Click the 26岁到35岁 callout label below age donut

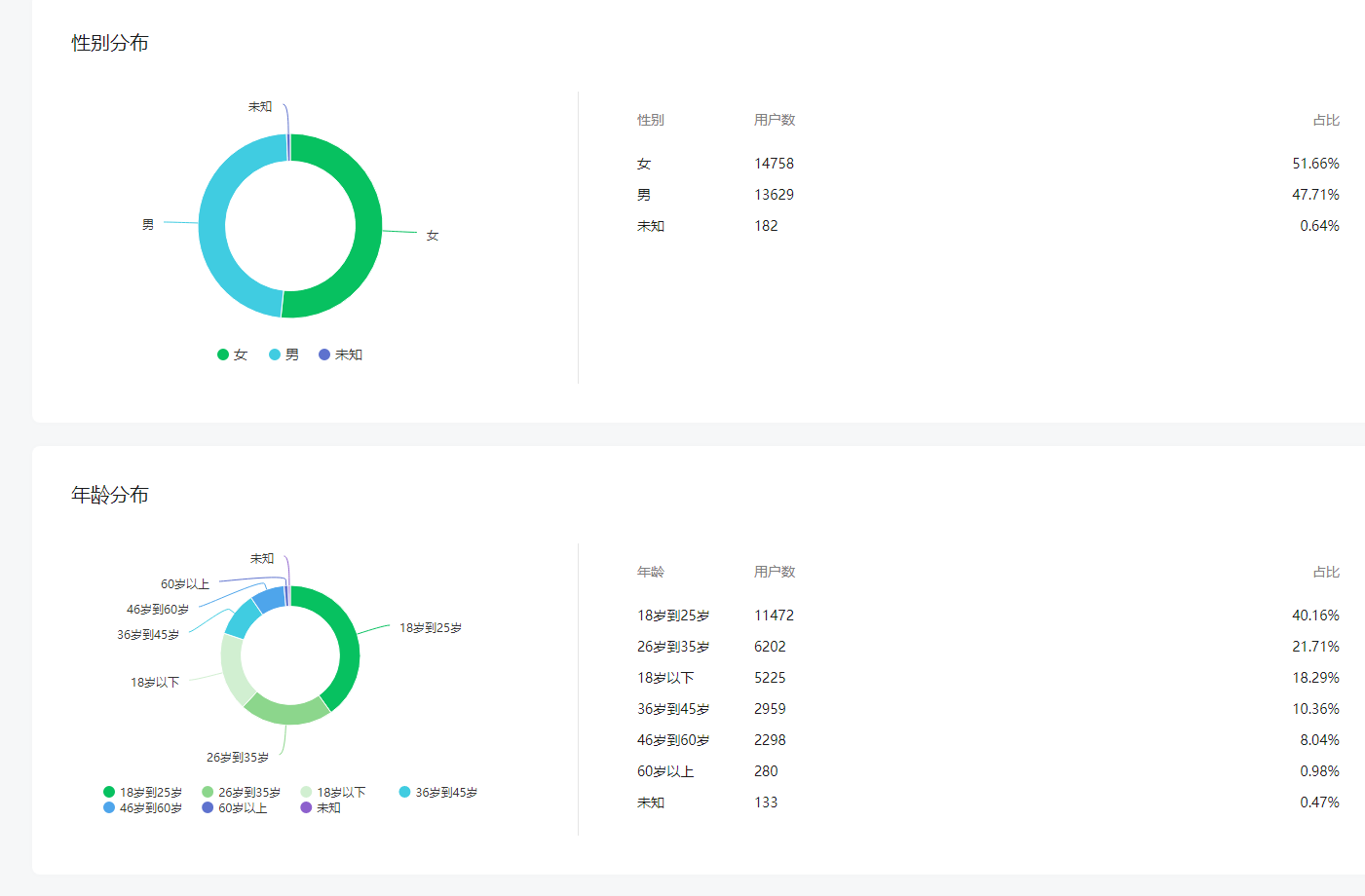tap(237, 757)
